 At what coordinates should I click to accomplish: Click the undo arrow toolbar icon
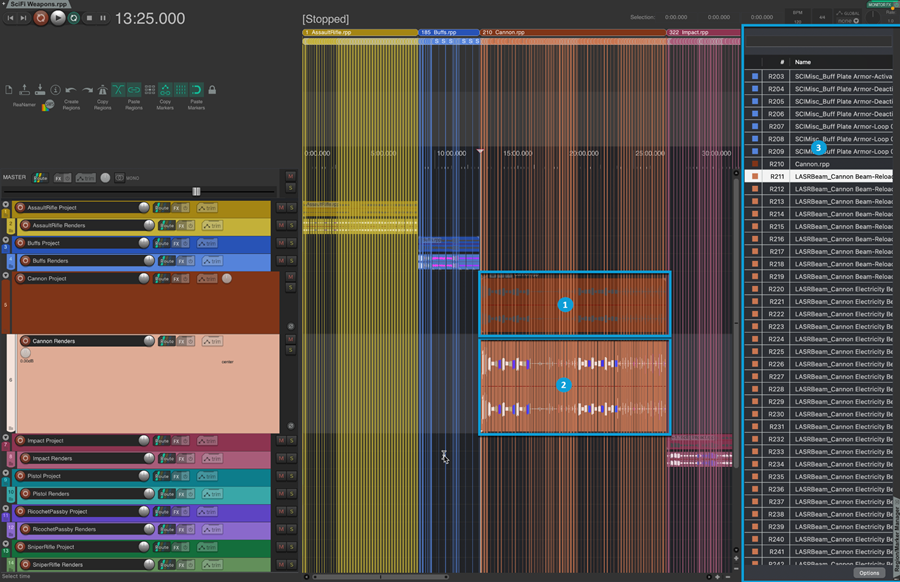click(71, 90)
